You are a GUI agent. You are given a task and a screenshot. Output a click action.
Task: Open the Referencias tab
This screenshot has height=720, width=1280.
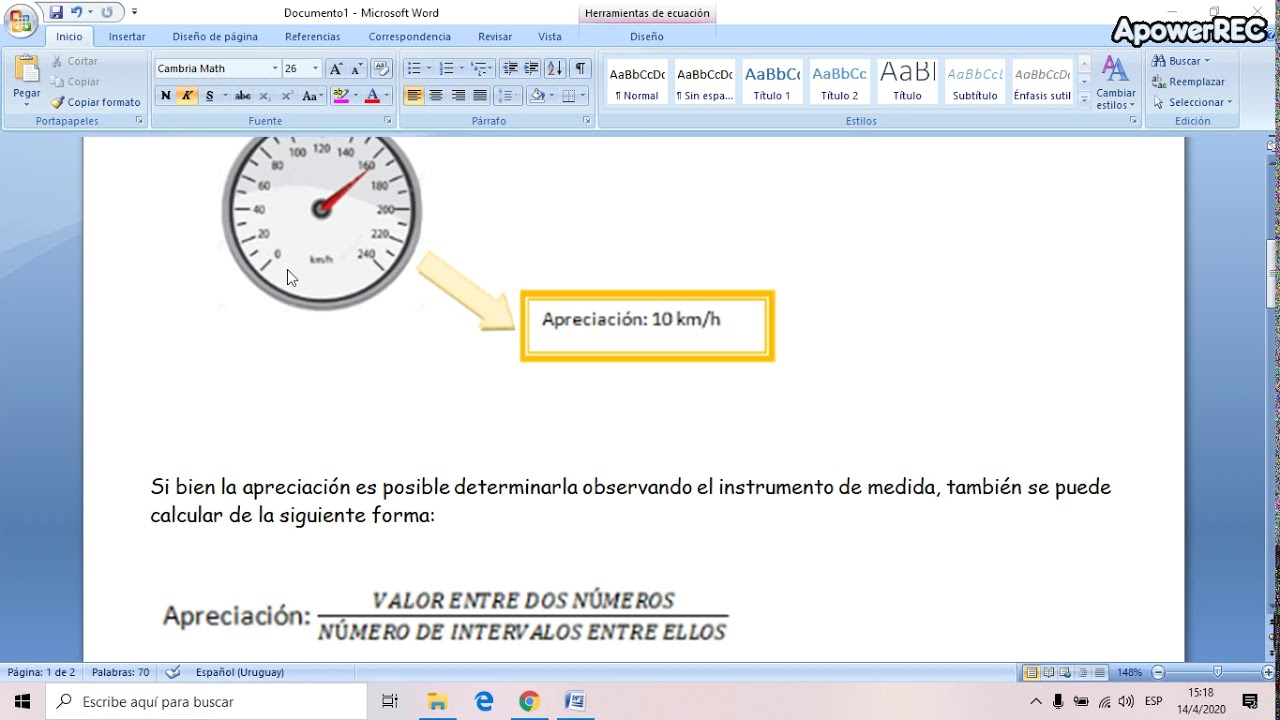pyautogui.click(x=312, y=37)
